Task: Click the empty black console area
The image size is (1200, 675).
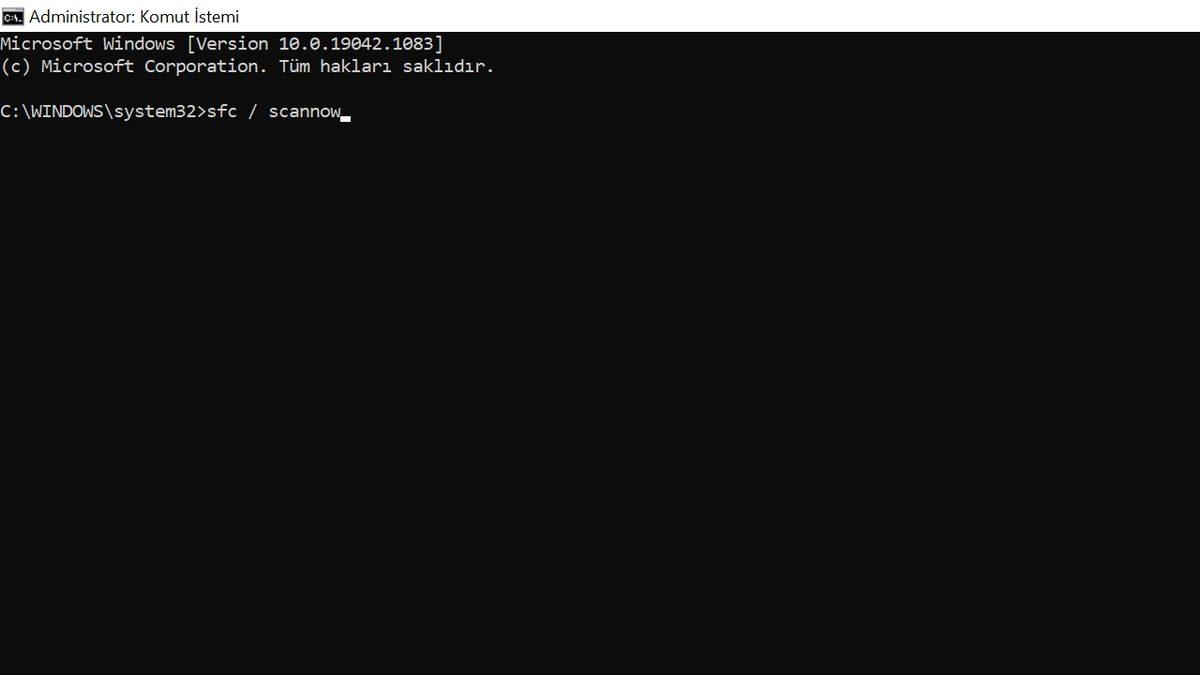Action: tap(600, 400)
